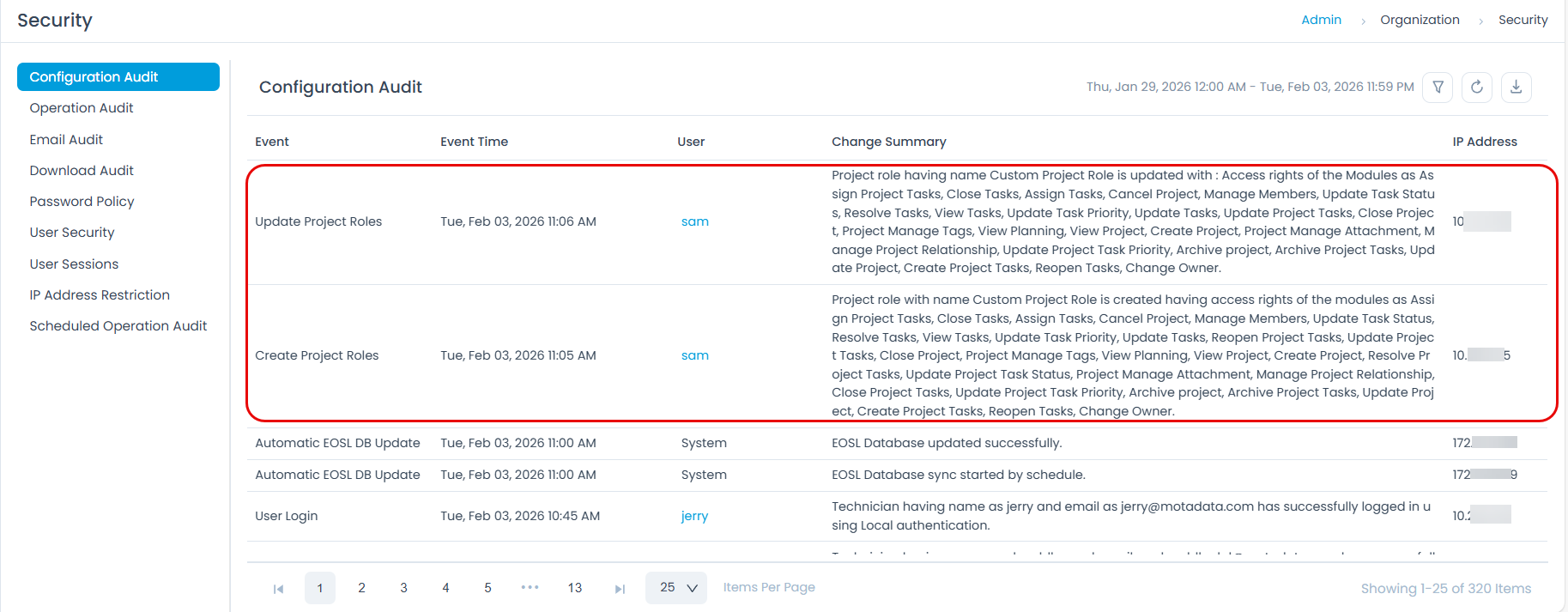Select Scheduled Operation Audit
The height and width of the screenshot is (612, 1568).
click(118, 326)
